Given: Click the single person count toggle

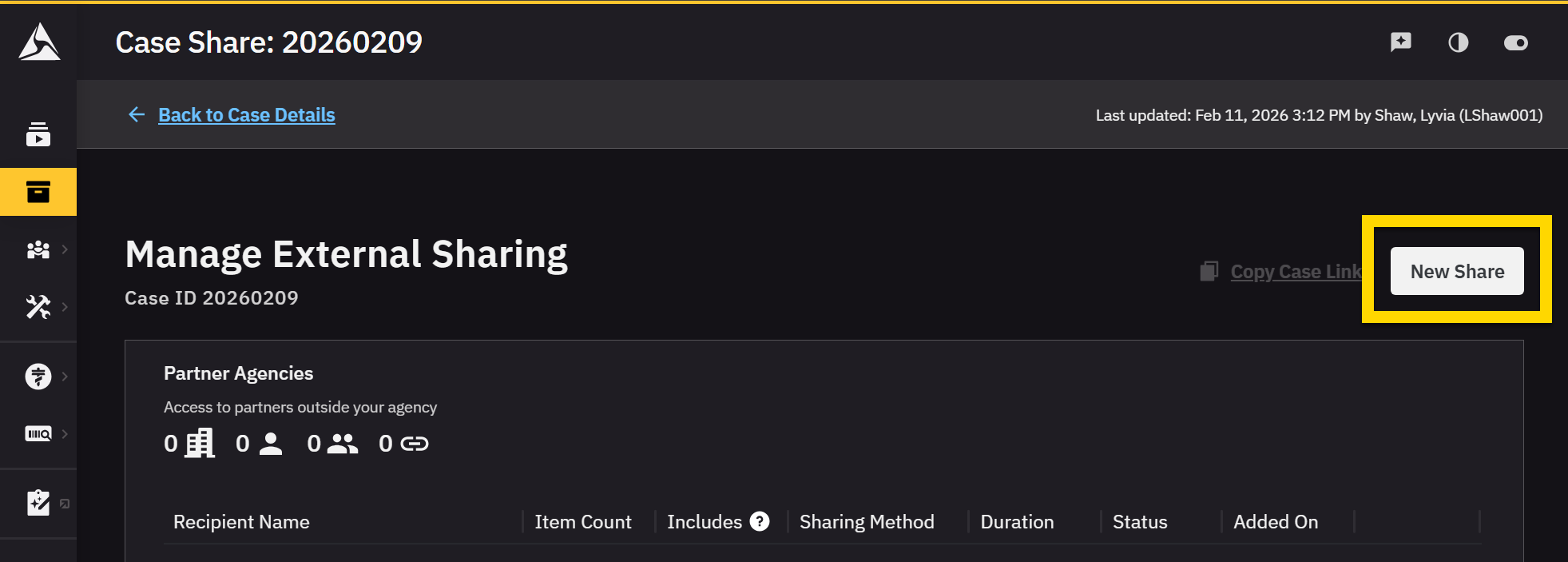Looking at the screenshot, I should click(258, 443).
